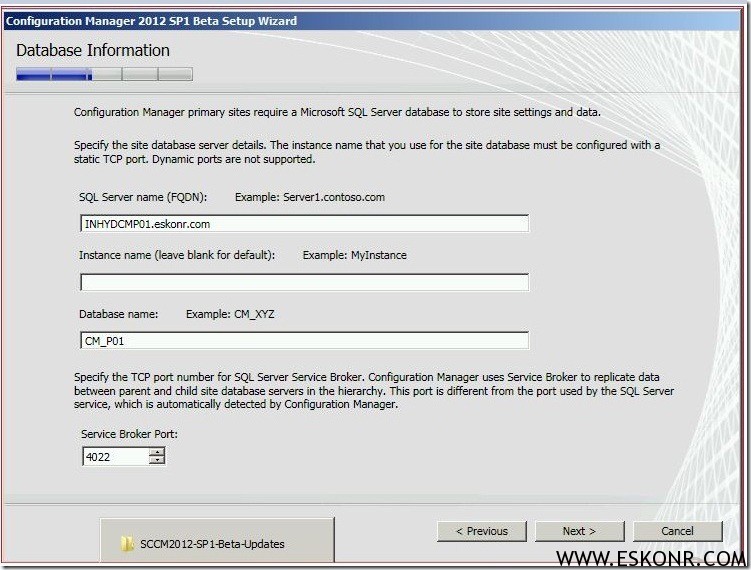The image size is (751, 570).
Task: Proceed with the Next button
Action: 580,531
